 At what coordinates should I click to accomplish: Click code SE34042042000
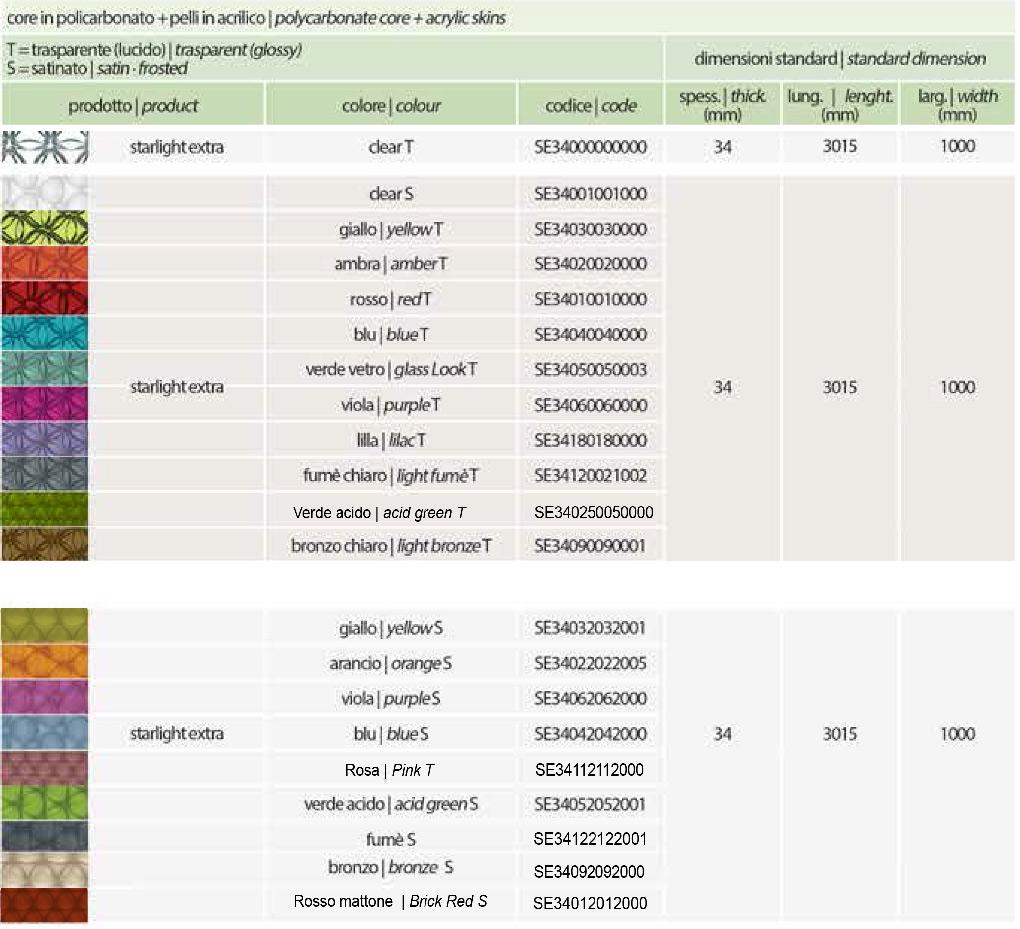(x=591, y=734)
